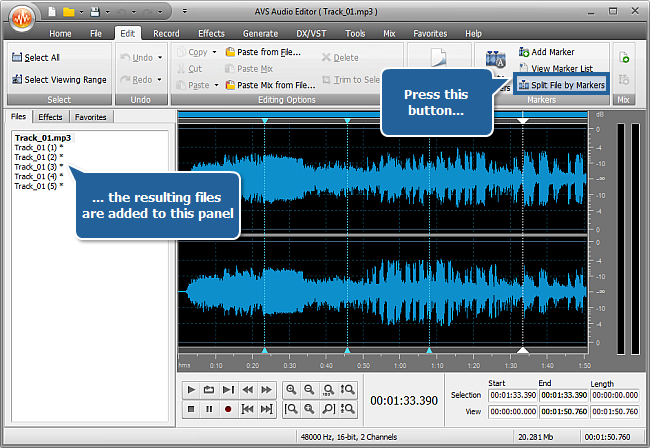The image size is (650, 448).
Task: Select Track_01 (1) in the file list
Action: click(39, 148)
